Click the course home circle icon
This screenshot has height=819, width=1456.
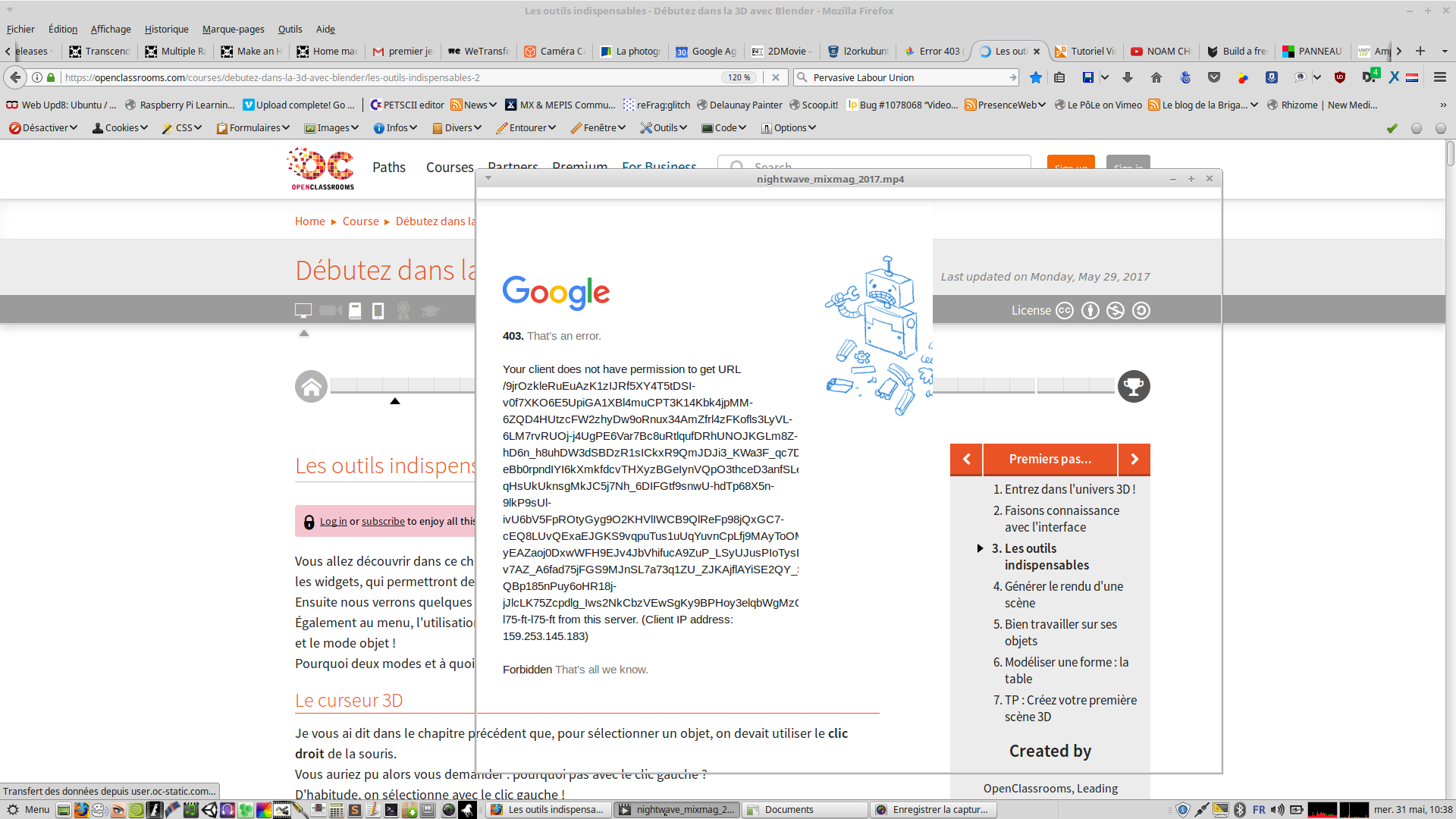tap(311, 387)
